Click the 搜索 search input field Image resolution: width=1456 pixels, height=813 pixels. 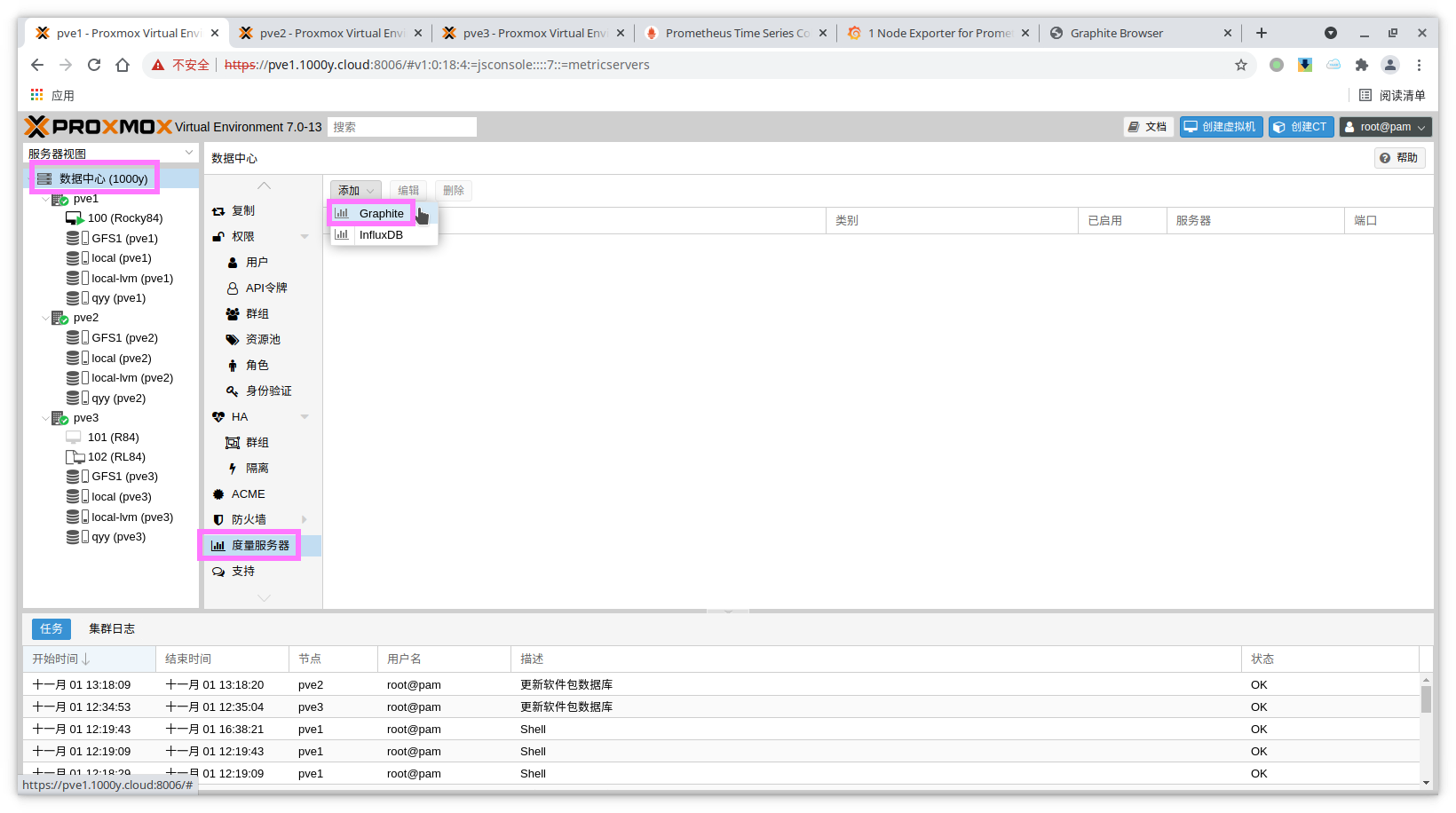tap(401, 127)
